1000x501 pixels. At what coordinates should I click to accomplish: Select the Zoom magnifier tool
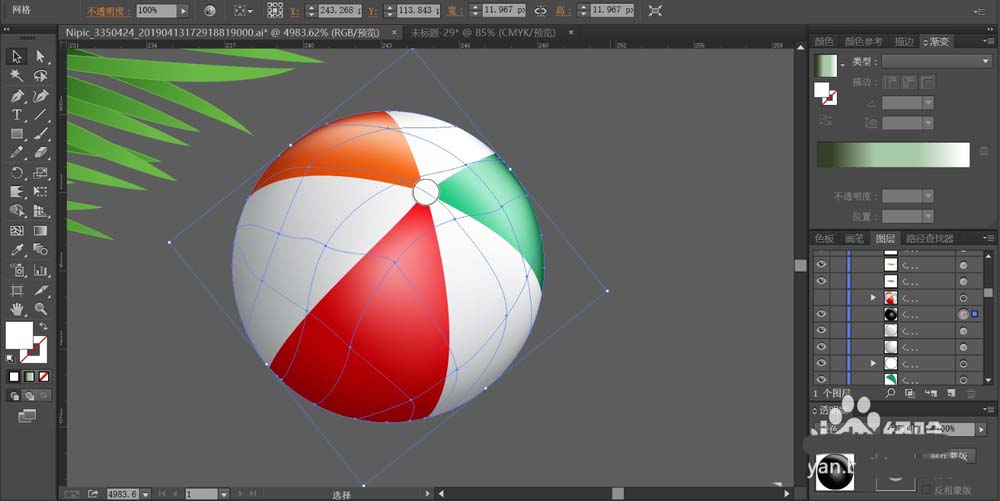pyautogui.click(x=40, y=309)
